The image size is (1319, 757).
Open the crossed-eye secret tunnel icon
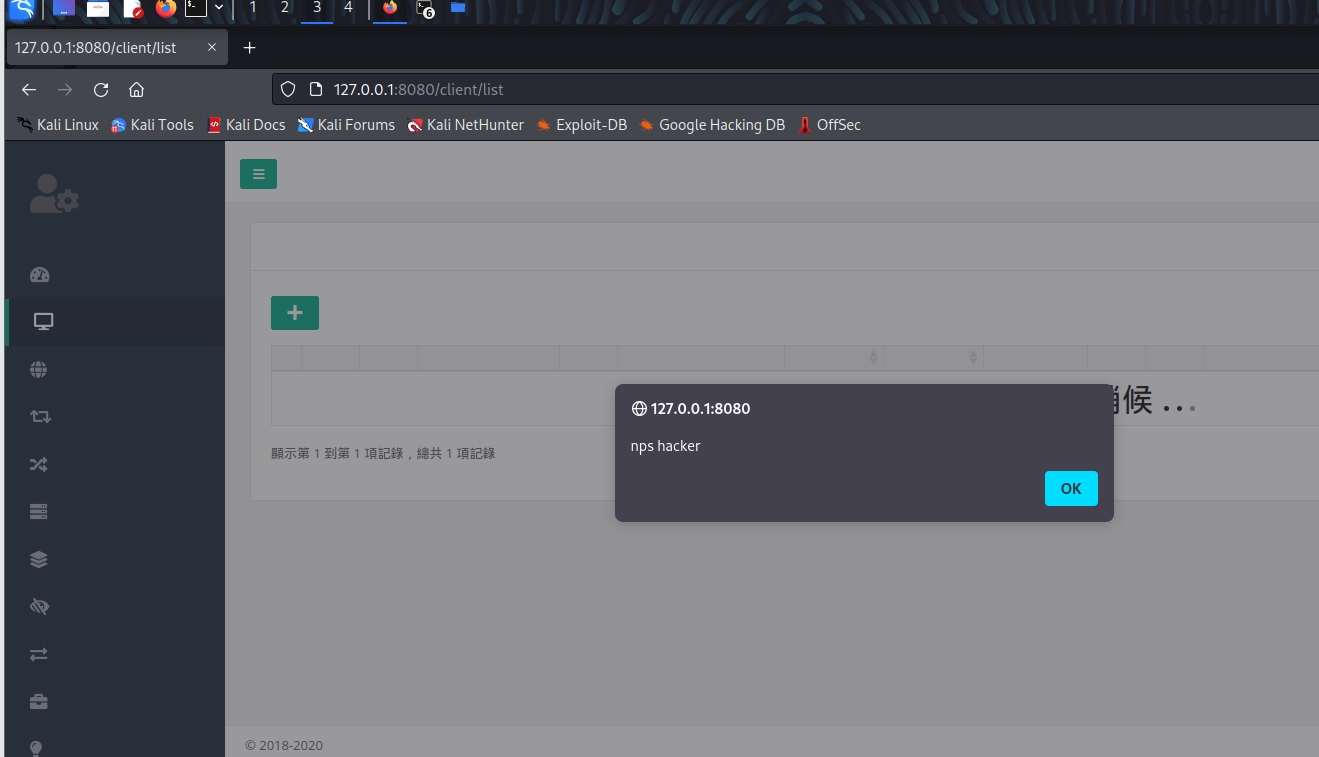[39, 607]
